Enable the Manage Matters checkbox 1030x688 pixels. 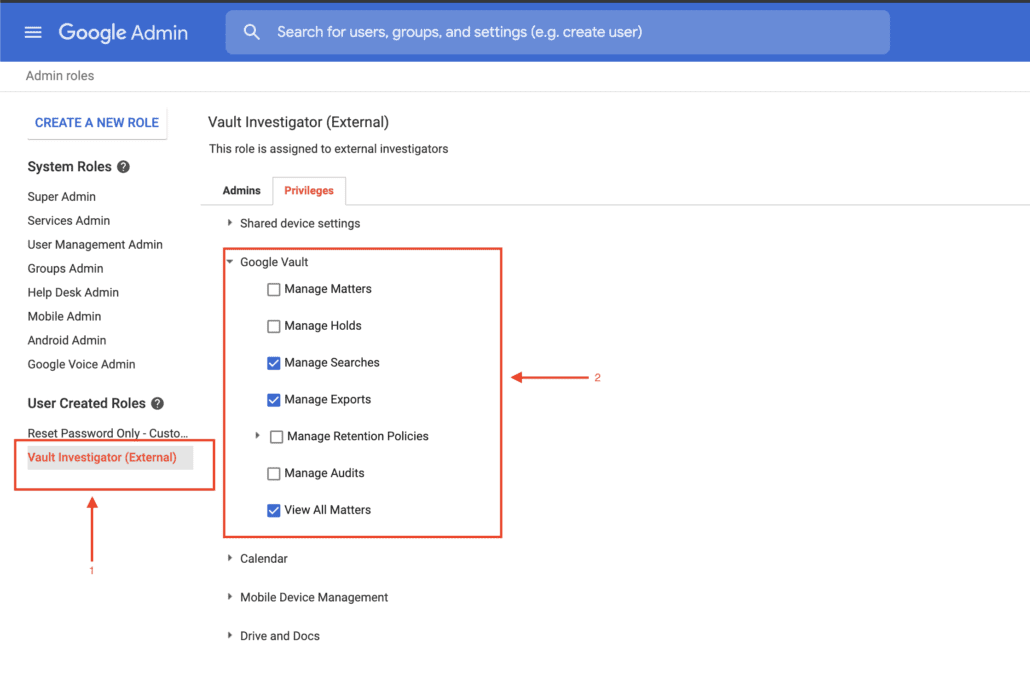tap(274, 288)
